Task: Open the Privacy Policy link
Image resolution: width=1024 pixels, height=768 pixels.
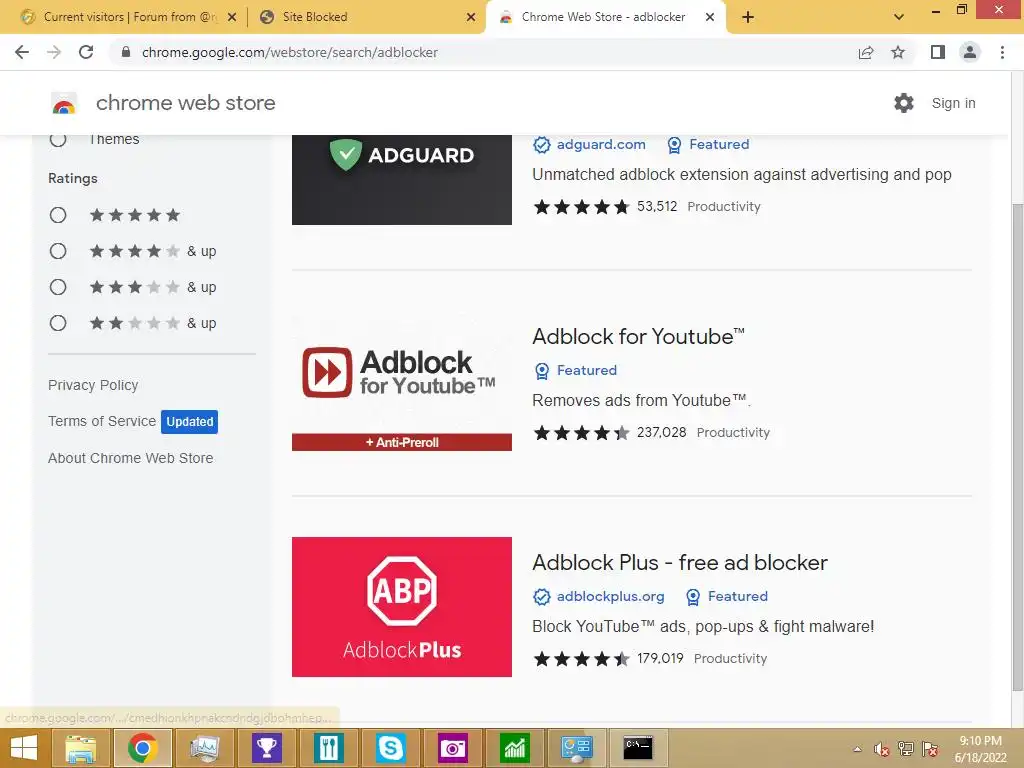Action: coord(93,385)
